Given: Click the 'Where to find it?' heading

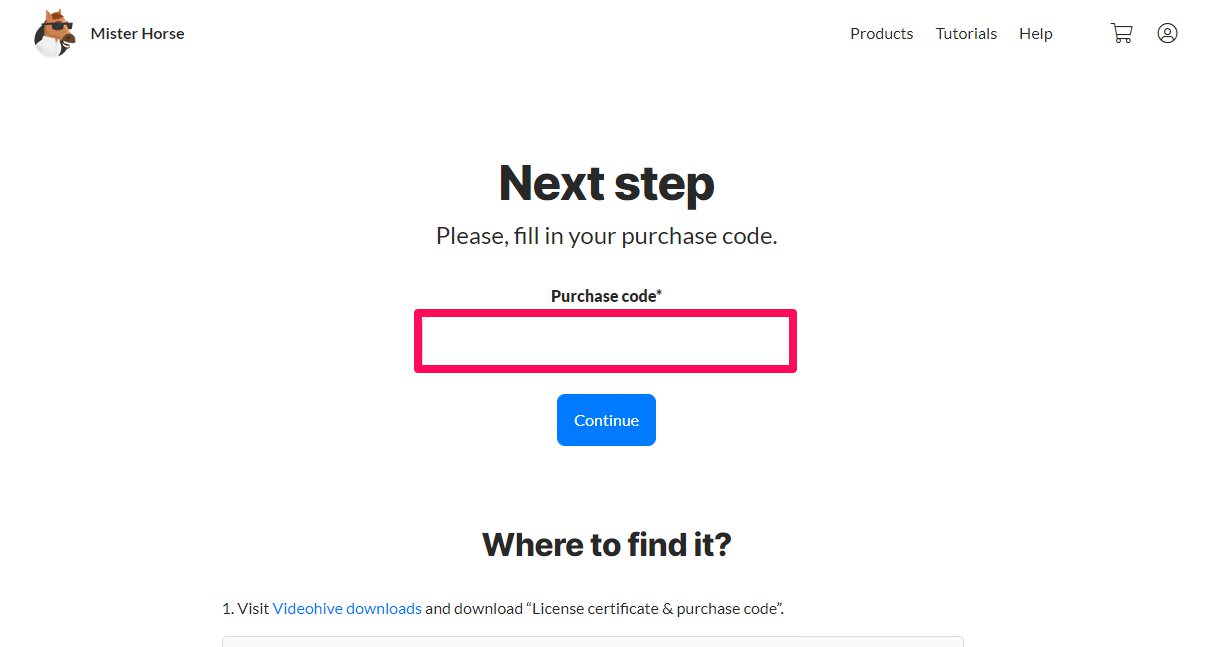Looking at the screenshot, I should point(606,544).
